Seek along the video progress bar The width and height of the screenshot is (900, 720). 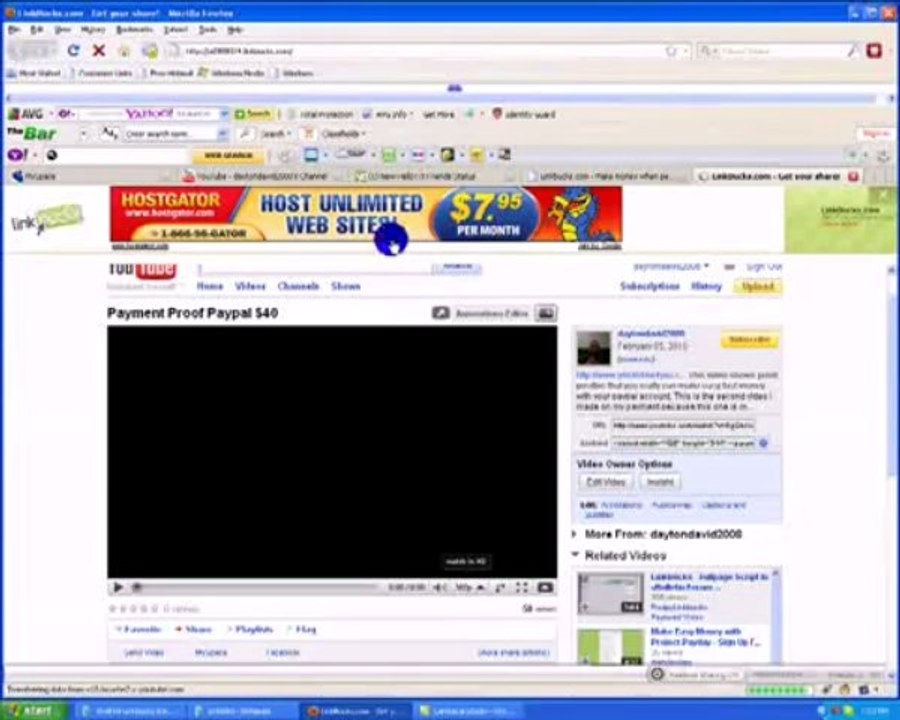pos(256,587)
